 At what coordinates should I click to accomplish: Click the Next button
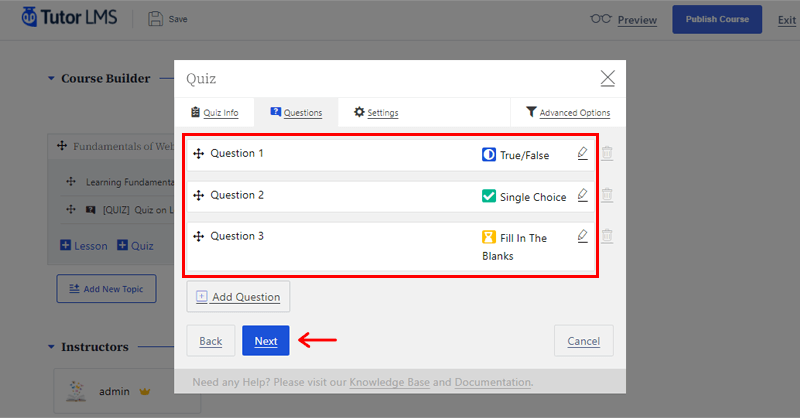point(266,340)
